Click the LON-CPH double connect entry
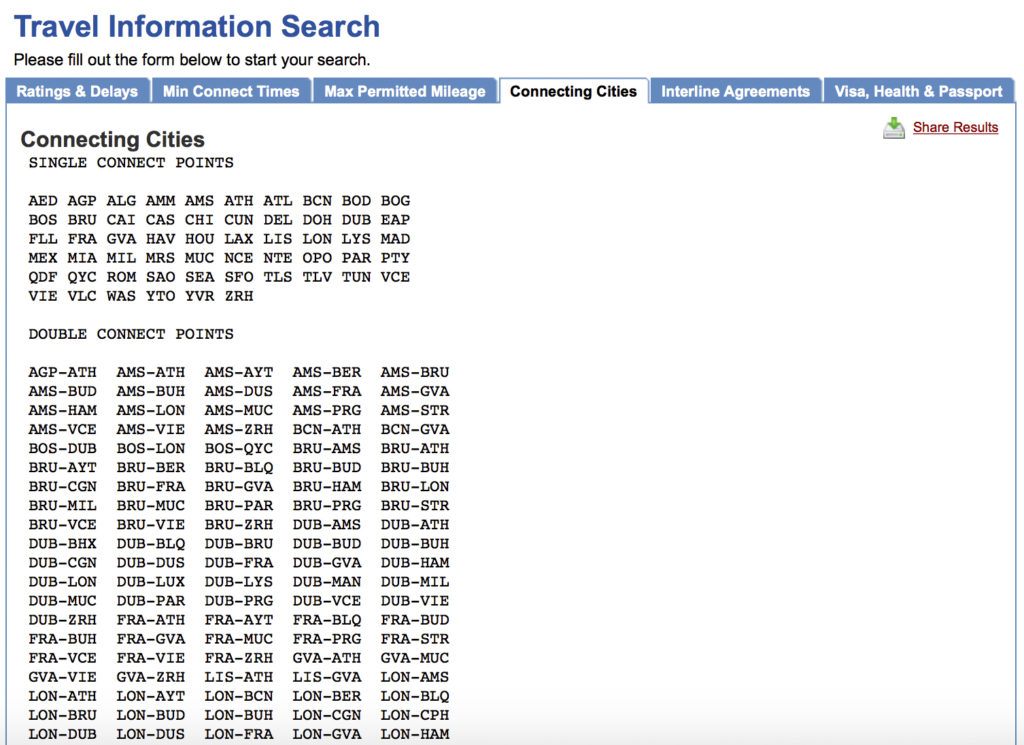 (414, 715)
